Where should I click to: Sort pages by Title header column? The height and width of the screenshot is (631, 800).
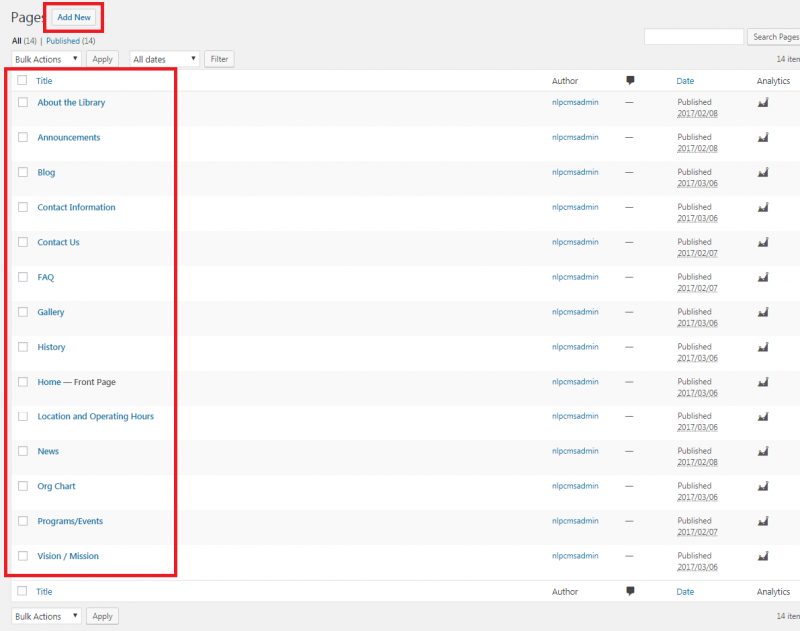coord(44,81)
